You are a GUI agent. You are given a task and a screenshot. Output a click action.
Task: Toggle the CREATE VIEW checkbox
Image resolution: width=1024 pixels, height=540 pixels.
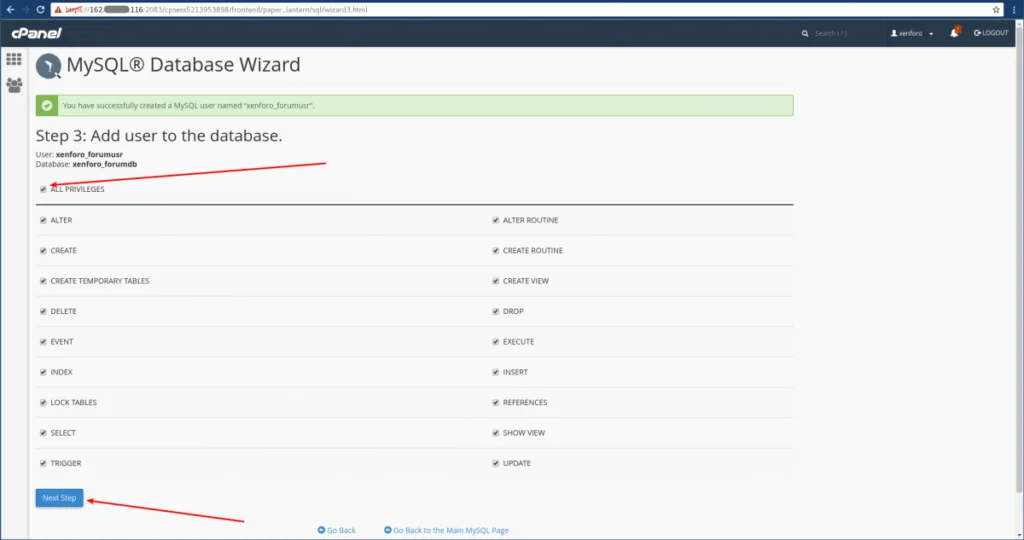coord(495,281)
